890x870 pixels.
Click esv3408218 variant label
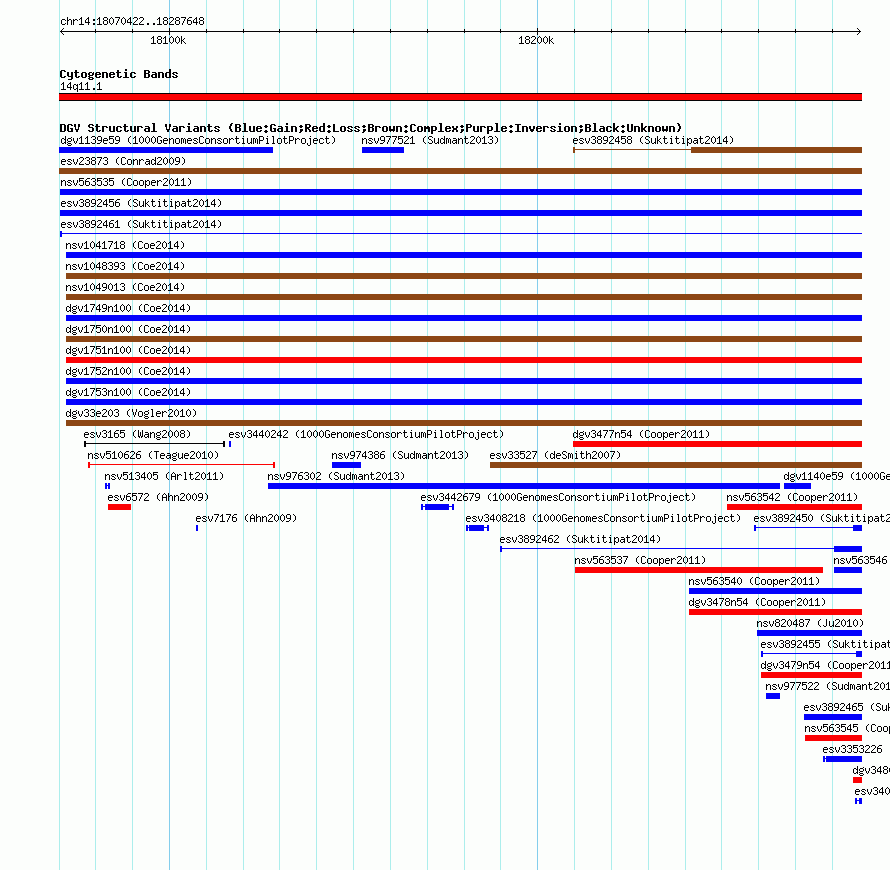pyautogui.click(x=603, y=518)
